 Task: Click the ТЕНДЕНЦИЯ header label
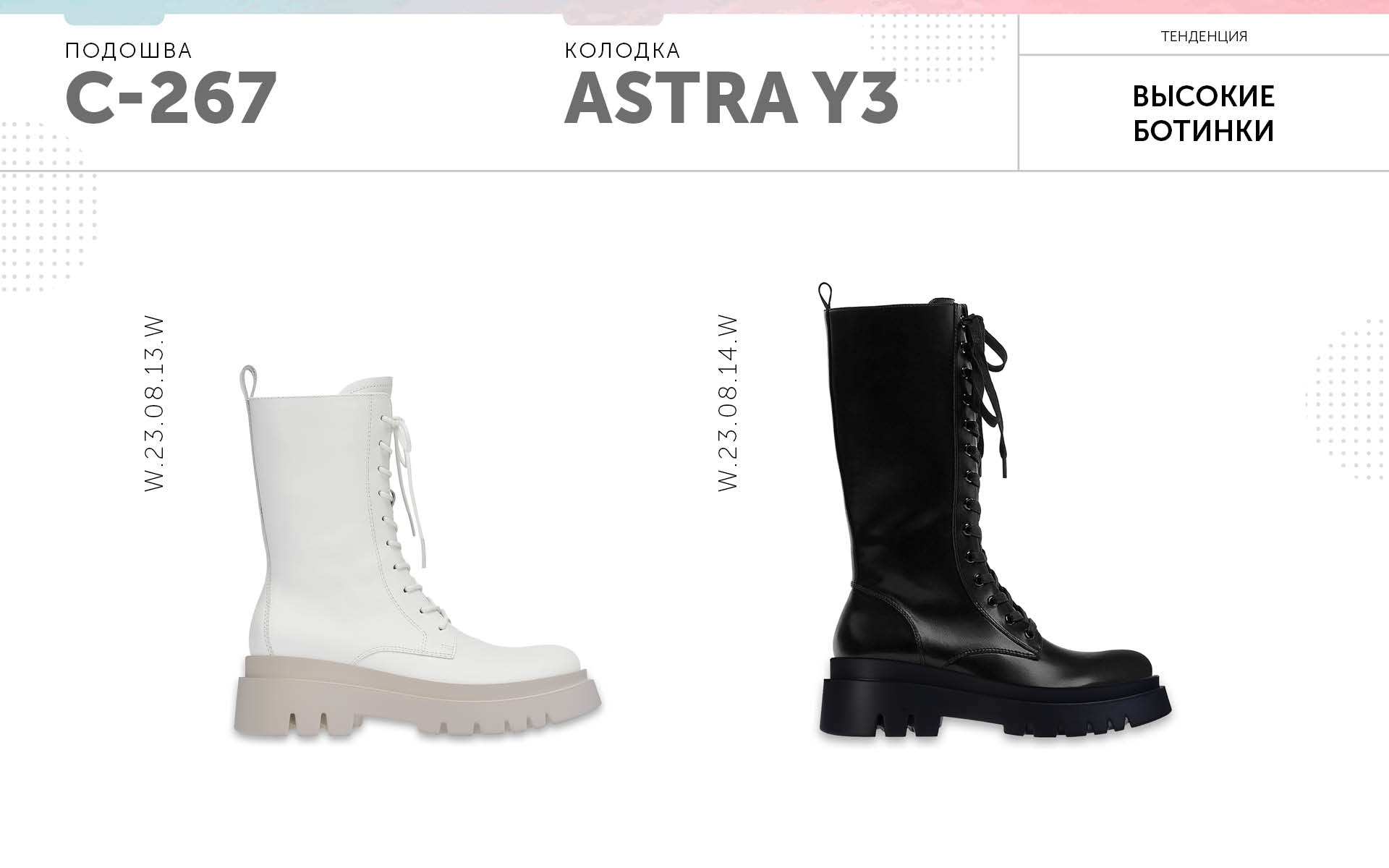tap(1204, 36)
